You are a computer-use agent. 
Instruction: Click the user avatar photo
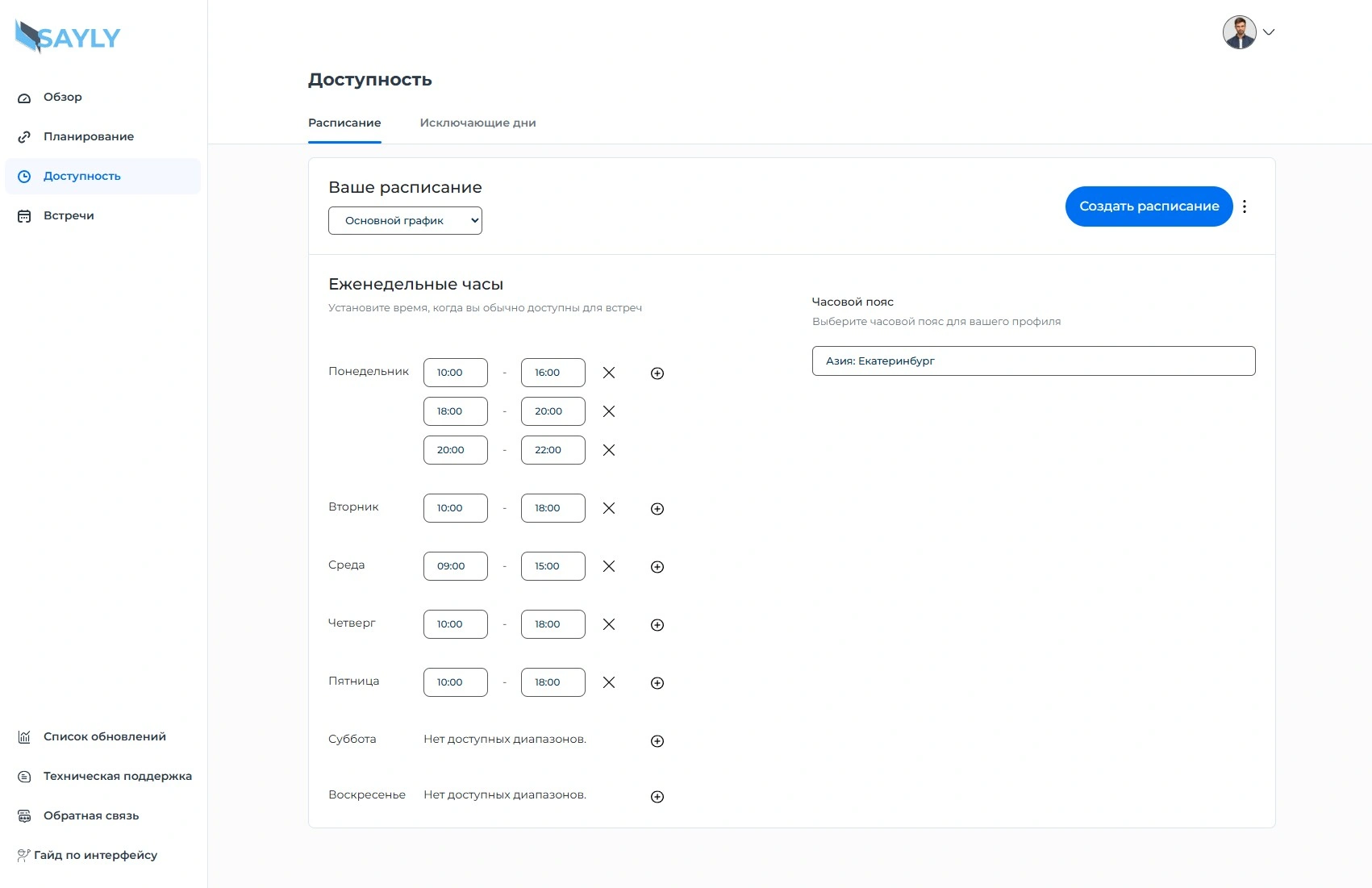point(1239,32)
